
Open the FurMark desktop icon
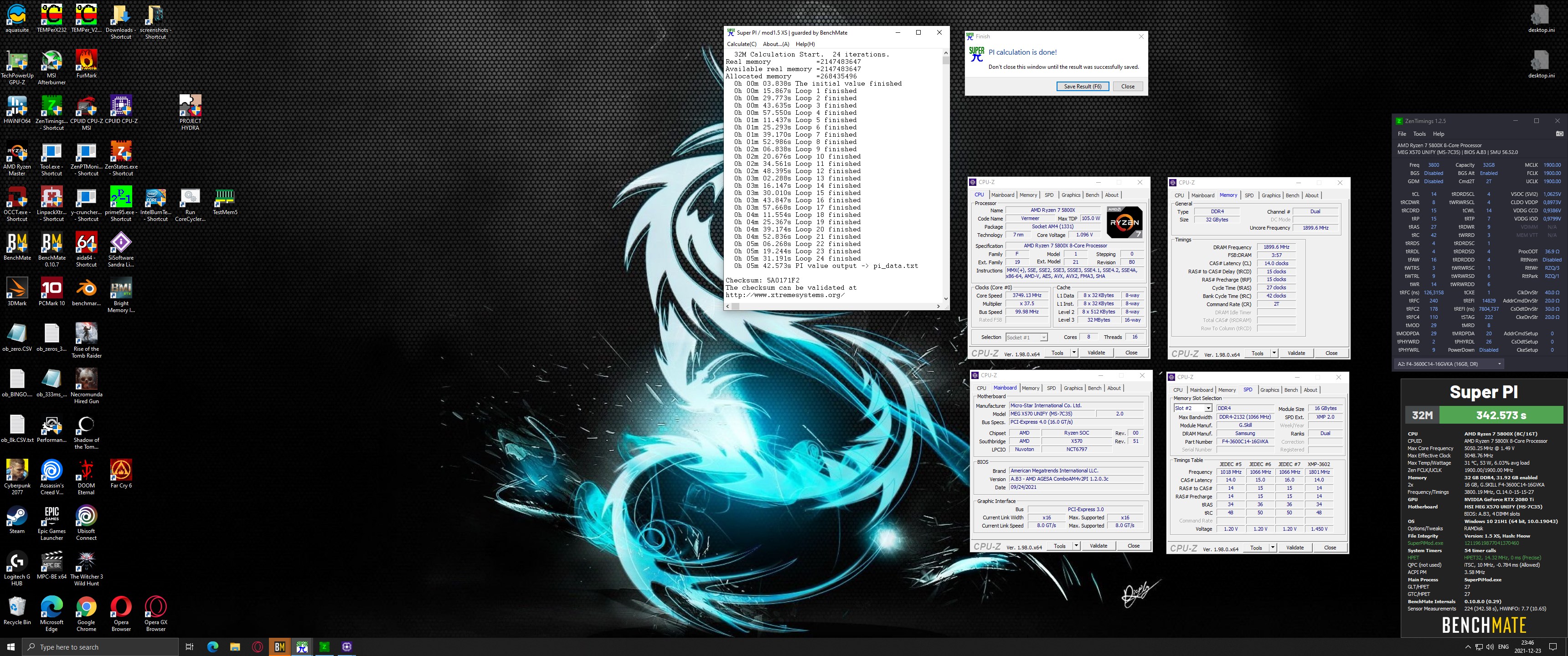pyautogui.click(x=87, y=64)
